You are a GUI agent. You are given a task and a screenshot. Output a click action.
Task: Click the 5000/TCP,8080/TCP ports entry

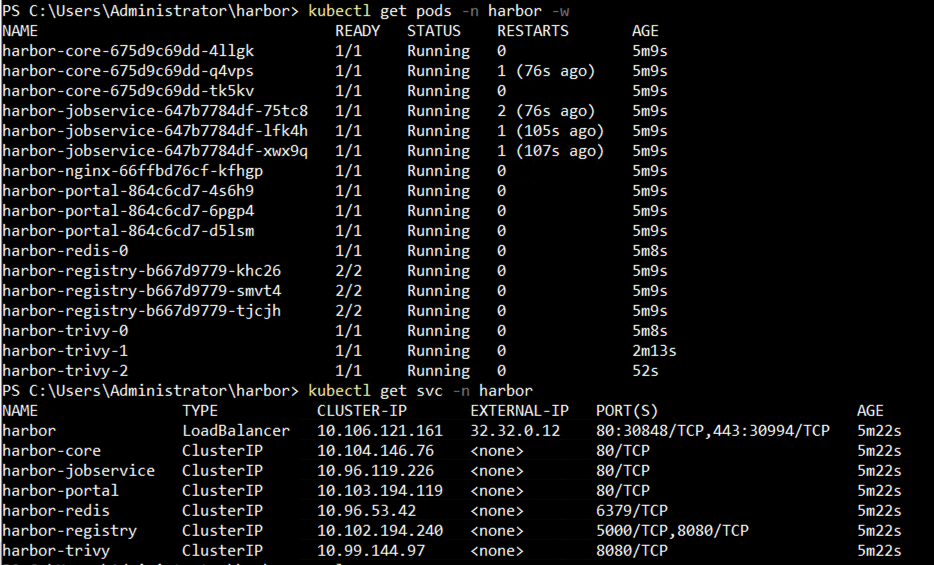point(672,531)
